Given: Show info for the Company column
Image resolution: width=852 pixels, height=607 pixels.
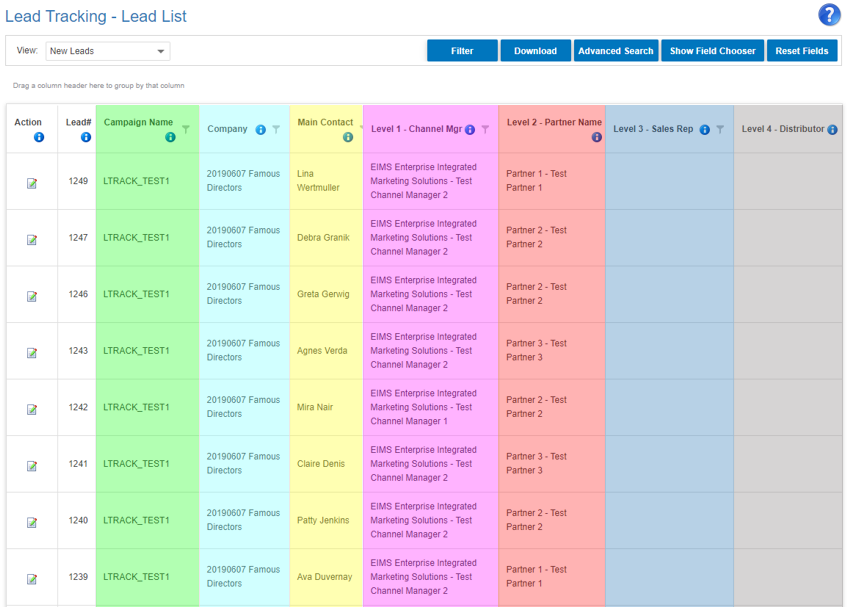Looking at the screenshot, I should coord(261,129).
